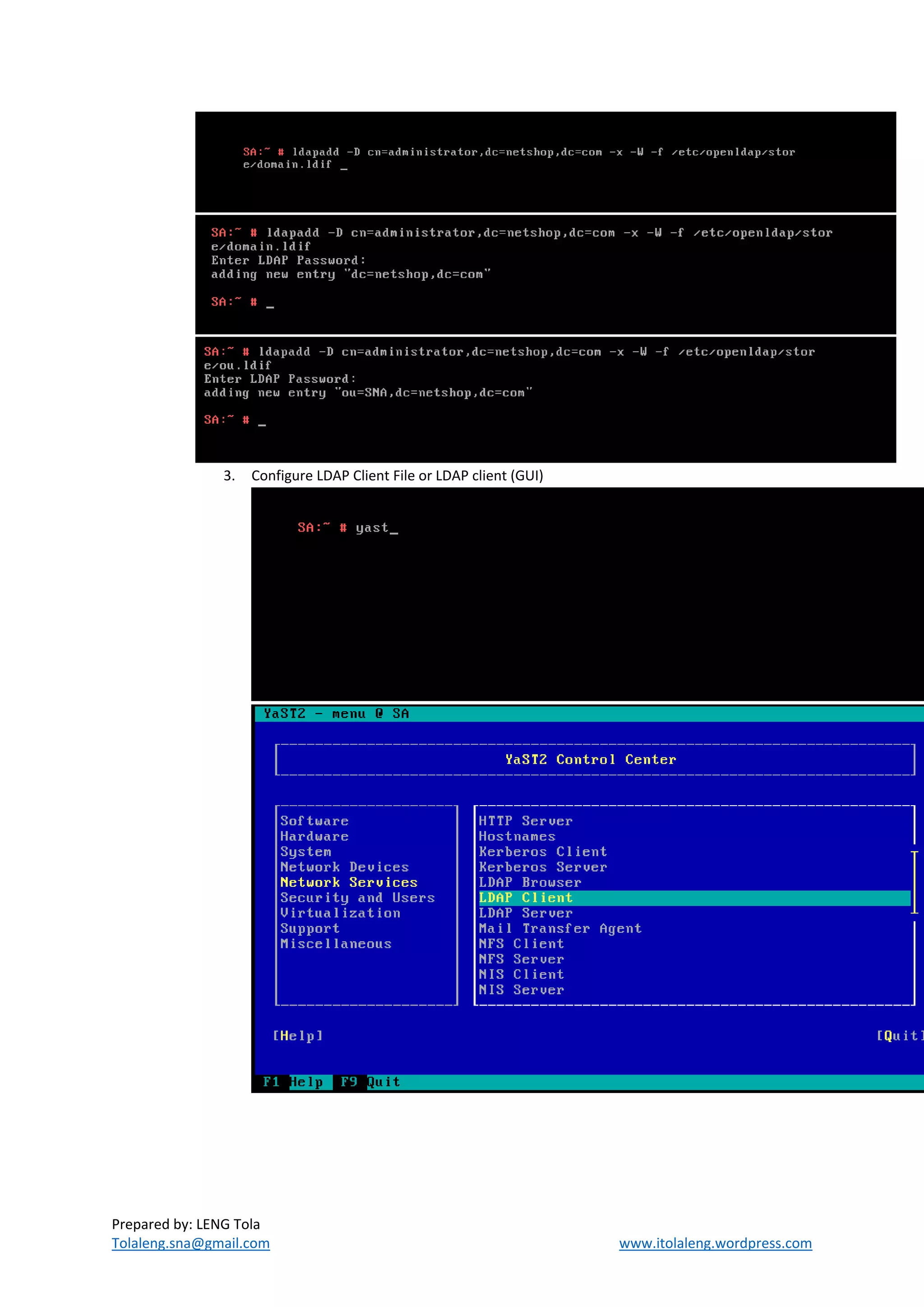924x1307 pixels.
Task: Click the 'yast' command in terminal
Action: pos(372,528)
